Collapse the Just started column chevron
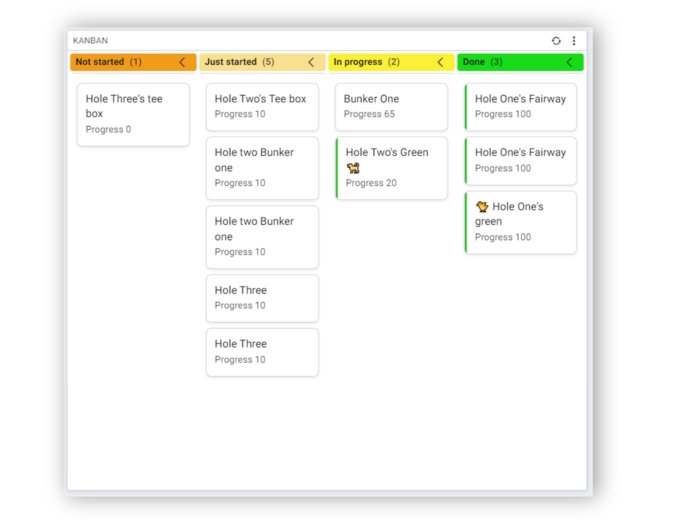Screen dimensions: 676x524 pyautogui.click(x=311, y=62)
